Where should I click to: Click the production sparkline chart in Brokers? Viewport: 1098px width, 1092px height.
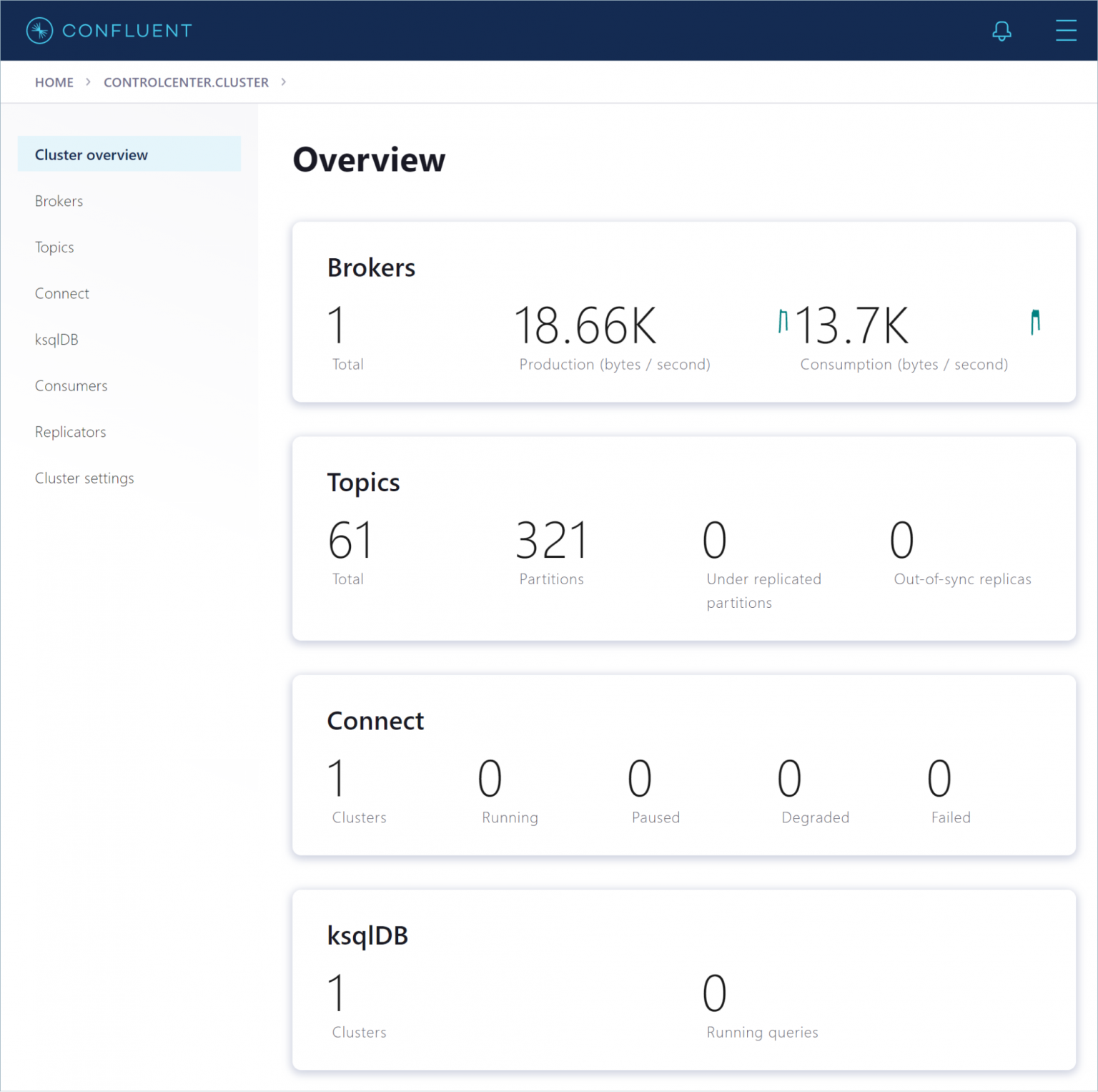pos(783,321)
